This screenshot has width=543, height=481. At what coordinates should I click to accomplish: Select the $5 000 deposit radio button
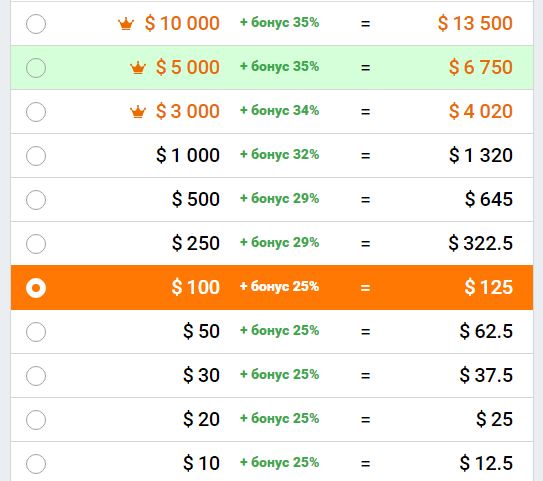click(x=36, y=68)
